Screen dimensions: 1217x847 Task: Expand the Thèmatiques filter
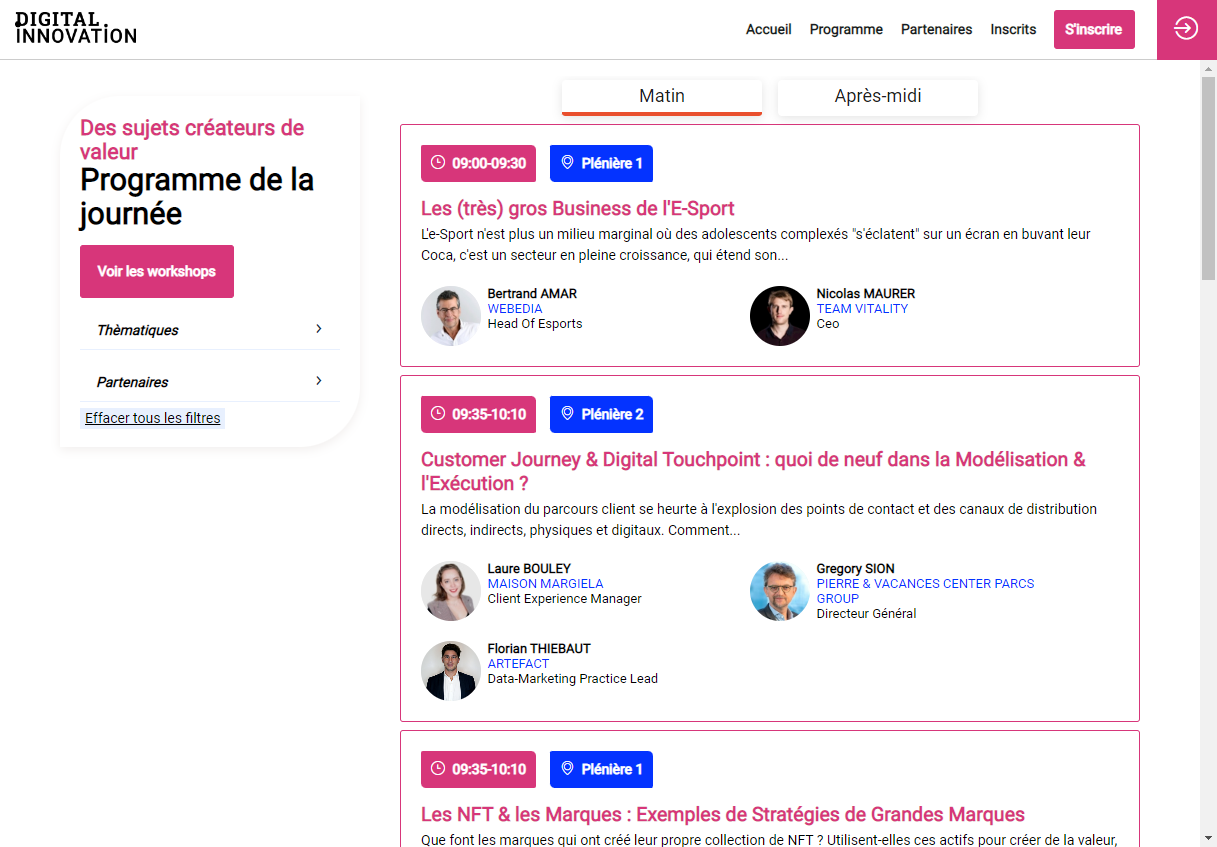click(x=210, y=330)
